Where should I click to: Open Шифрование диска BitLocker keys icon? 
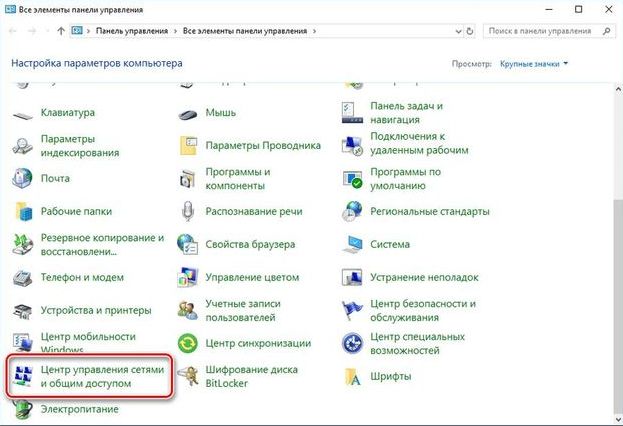coord(188,376)
